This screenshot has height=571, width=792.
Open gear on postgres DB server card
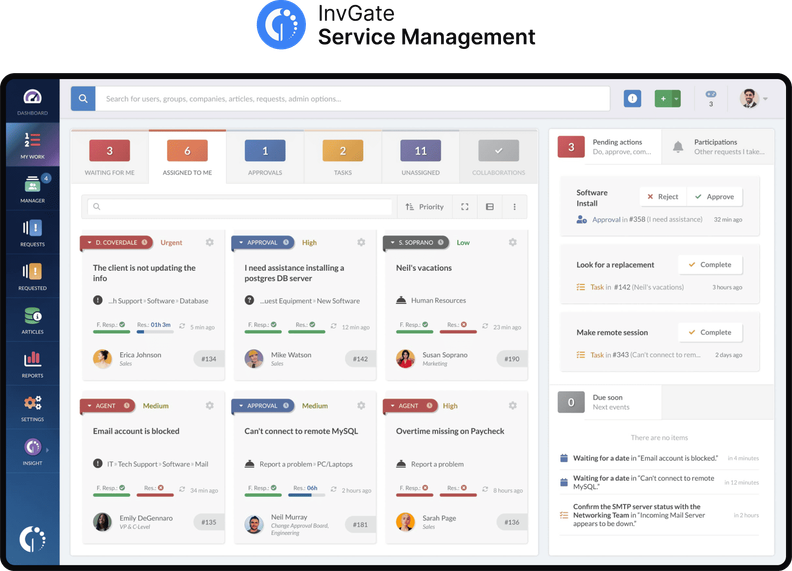click(361, 243)
